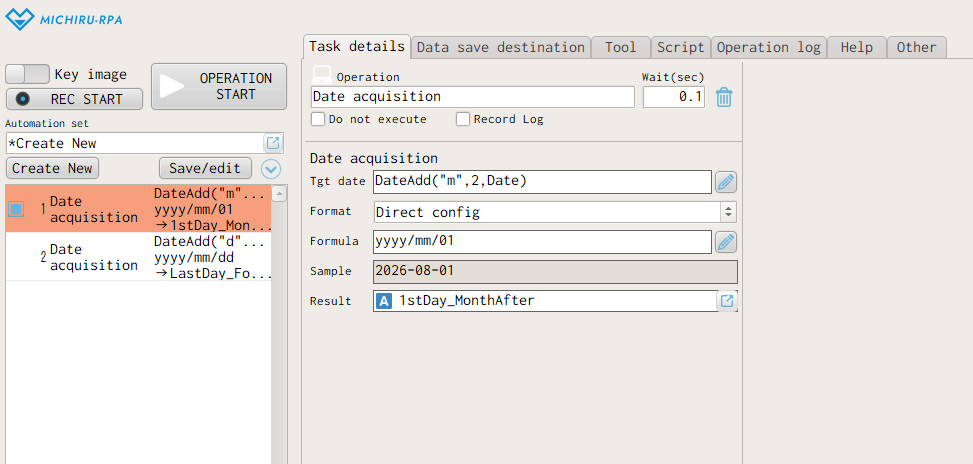Click the Operation name input field
The height and width of the screenshot is (464, 973).
pos(473,97)
